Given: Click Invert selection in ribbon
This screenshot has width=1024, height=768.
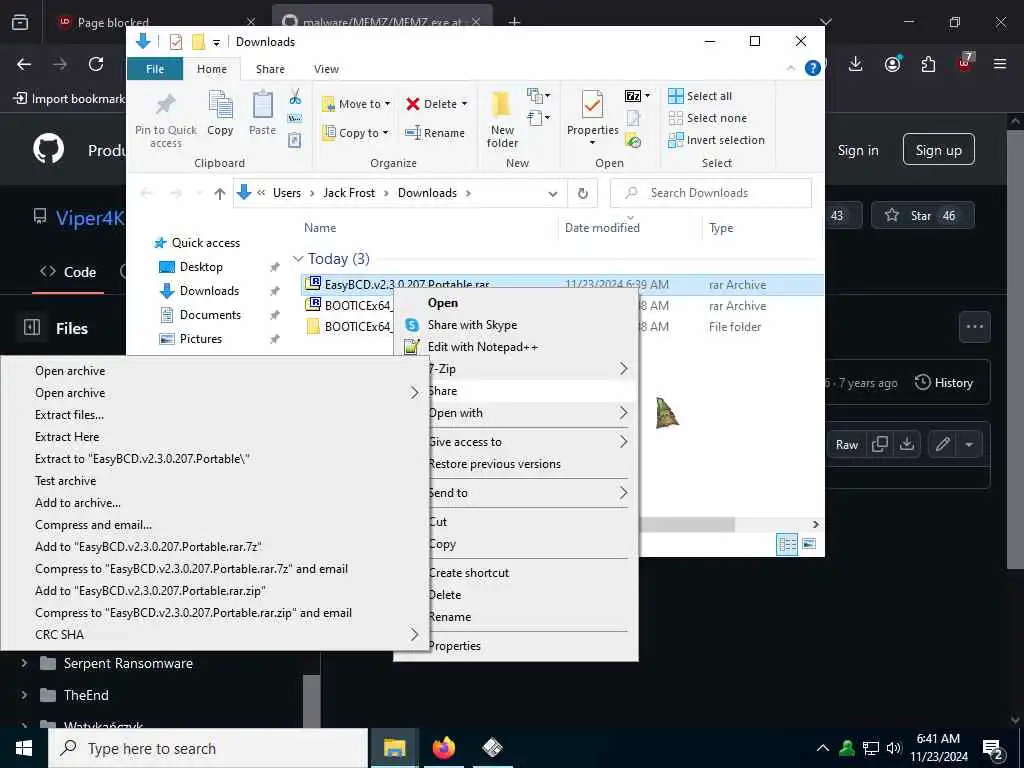Looking at the screenshot, I should [716, 140].
